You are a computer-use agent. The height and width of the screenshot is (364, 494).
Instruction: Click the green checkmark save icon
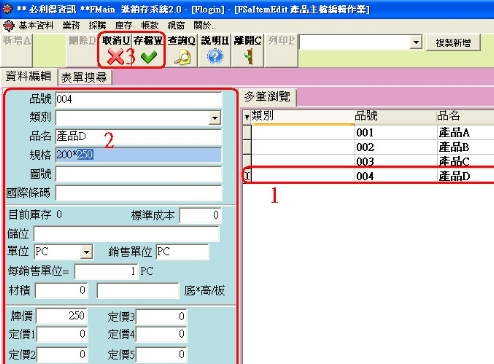click(149, 57)
